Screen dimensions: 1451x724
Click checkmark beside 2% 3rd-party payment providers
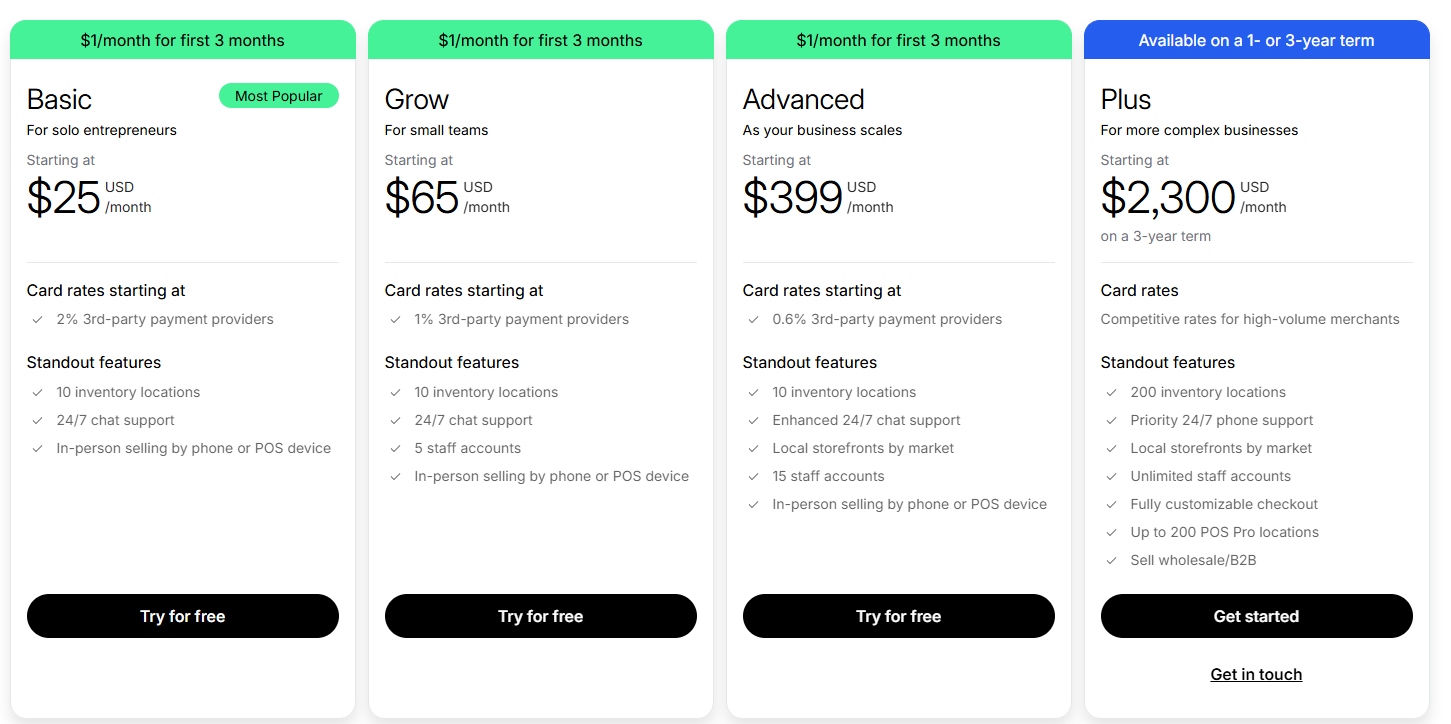click(x=37, y=320)
